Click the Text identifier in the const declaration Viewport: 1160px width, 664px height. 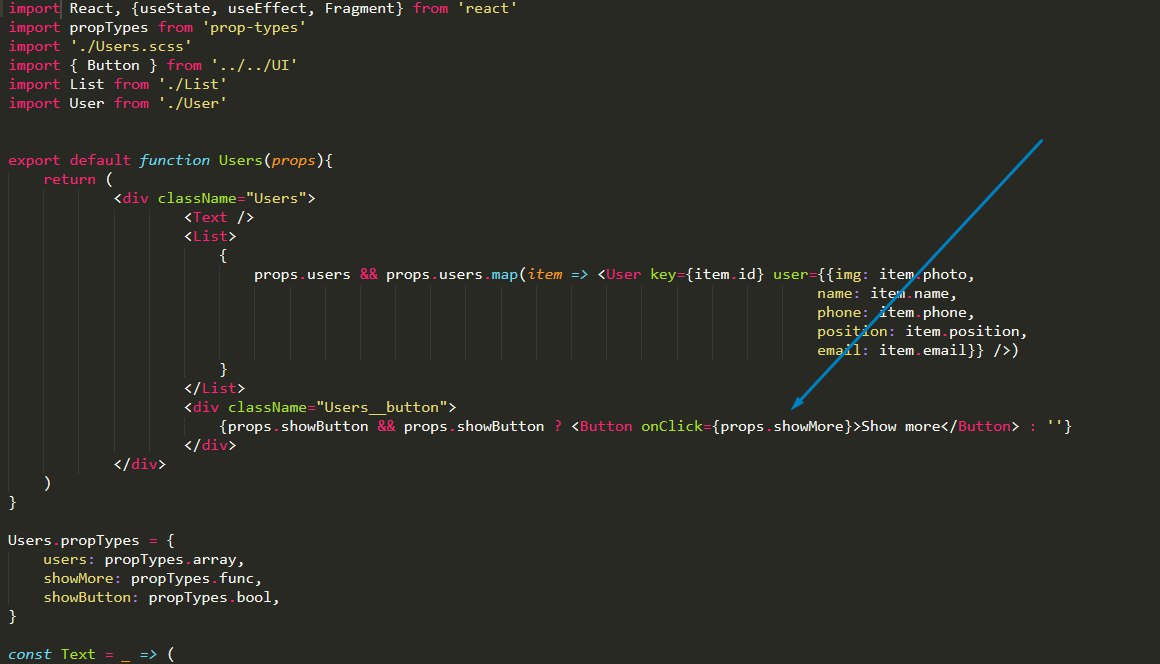click(78, 654)
